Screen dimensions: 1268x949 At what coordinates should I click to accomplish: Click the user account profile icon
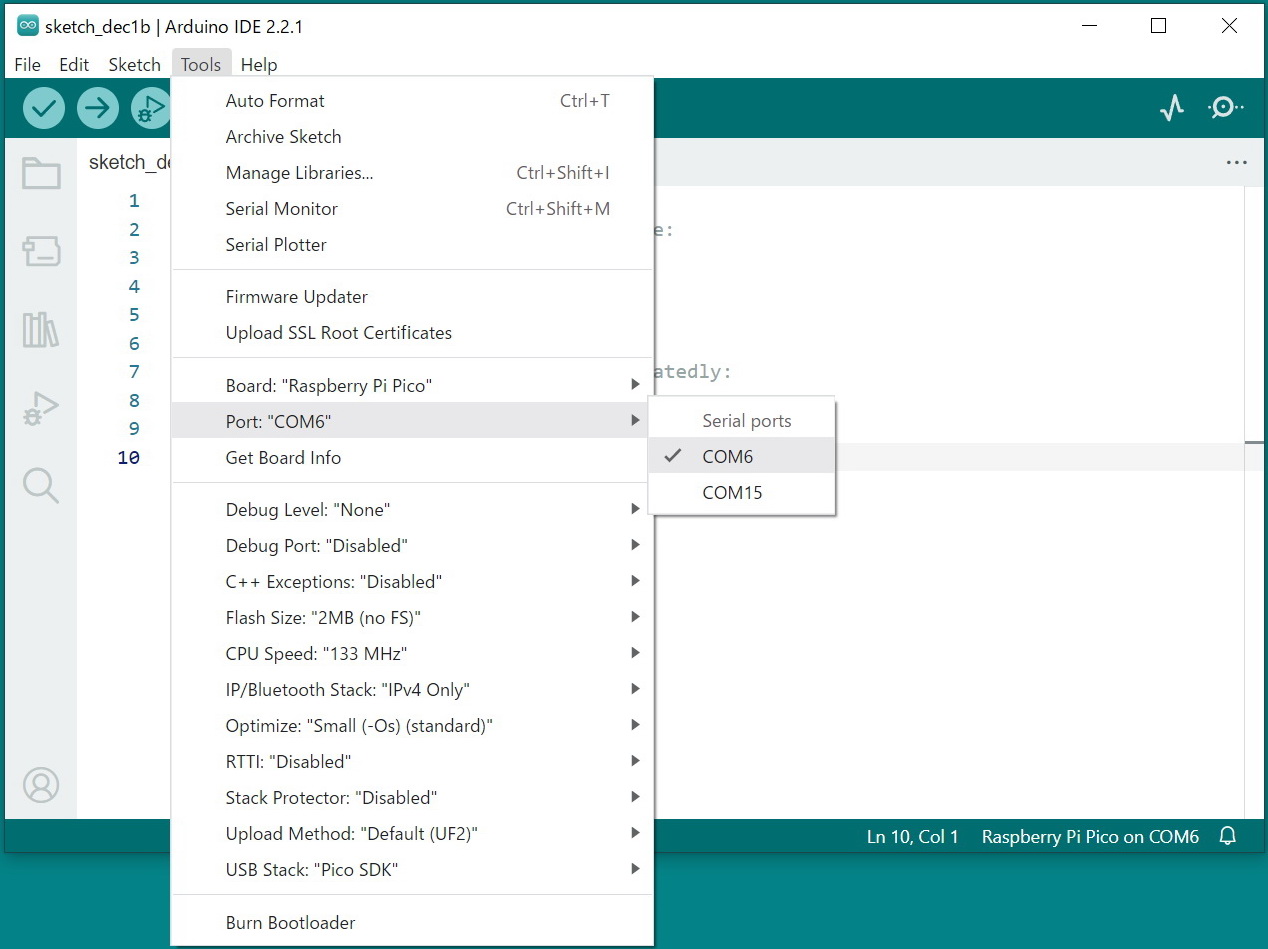tap(41, 785)
